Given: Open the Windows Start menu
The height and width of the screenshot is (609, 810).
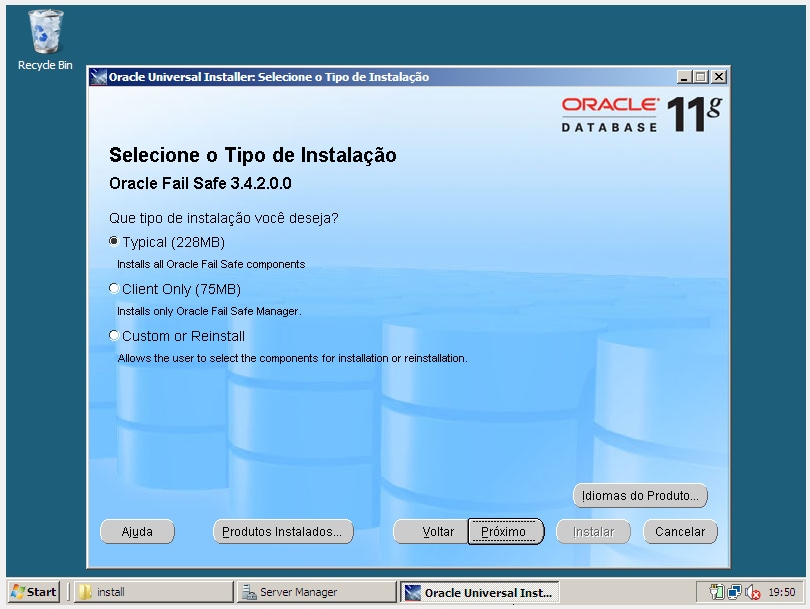Looking at the screenshot, I should coord(31,591).
